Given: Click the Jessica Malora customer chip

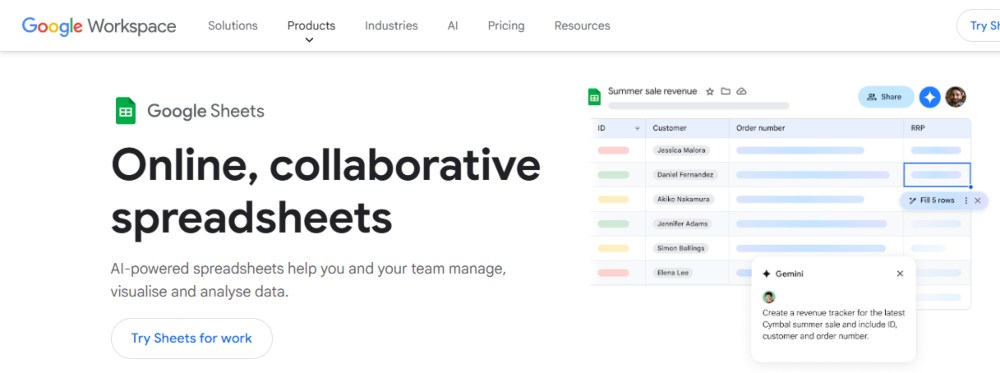Looking at the screenshot, I should click(x=681, y=150).
